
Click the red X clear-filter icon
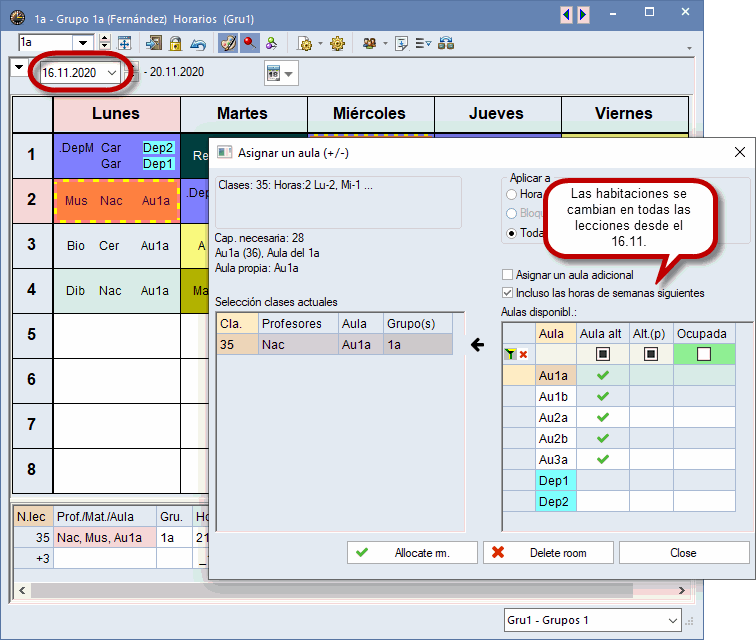[523, 354]
